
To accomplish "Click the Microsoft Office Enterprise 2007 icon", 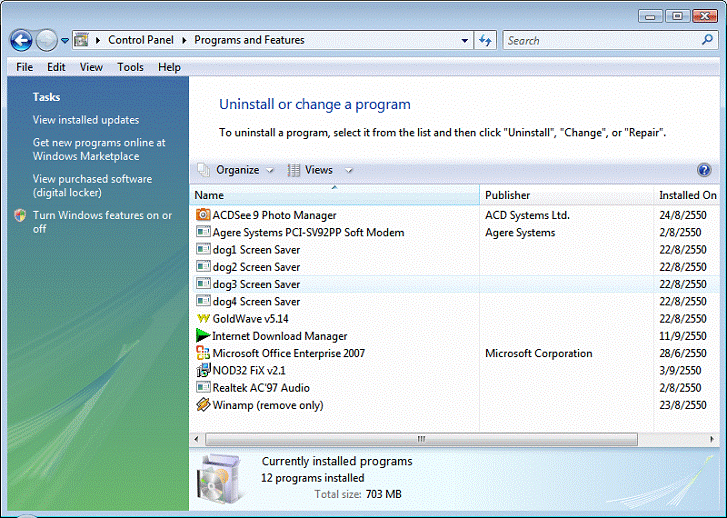I will click(203, 353).
